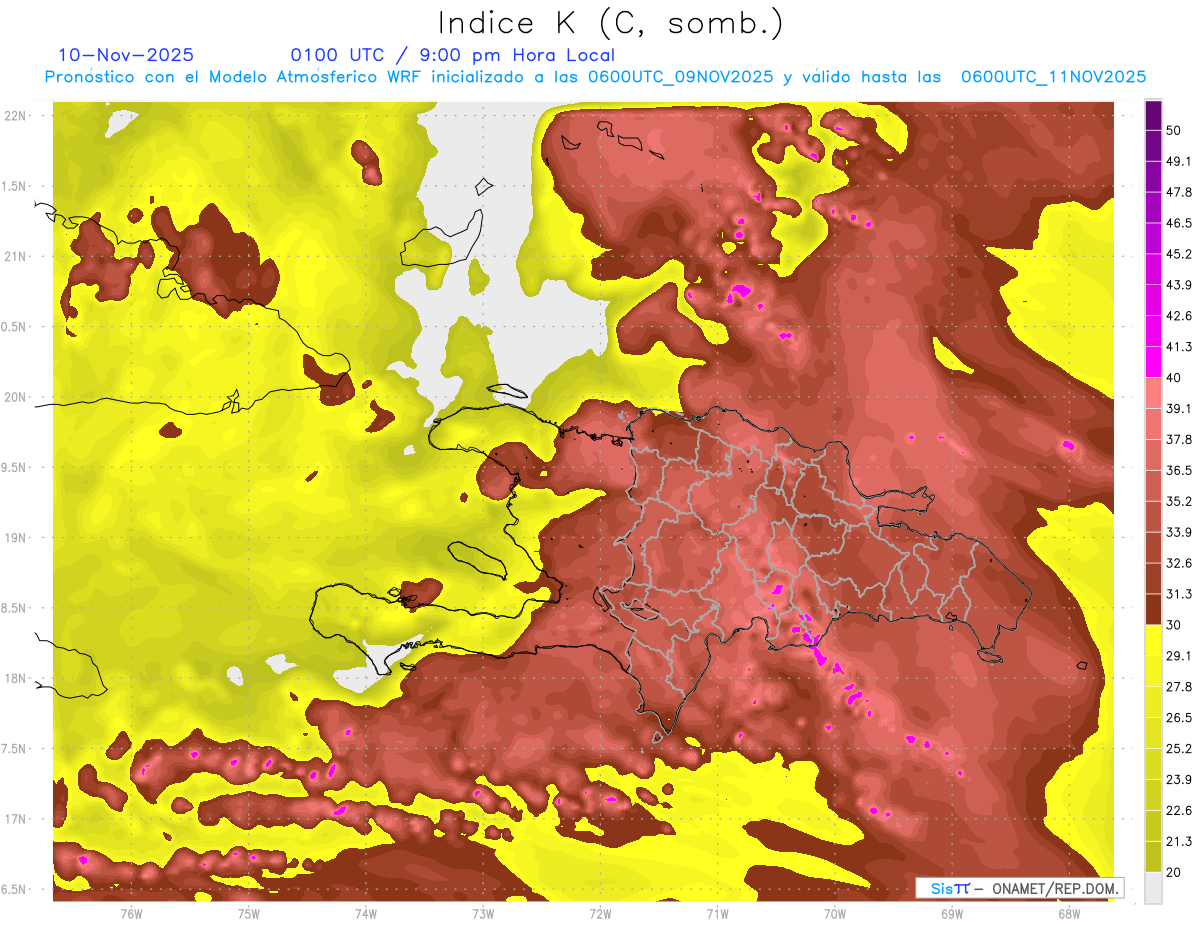Screen dimensions: 1200x927
Task: Click the '71W' longitude label
Action: pyautogui.click(x=717, y=914)
